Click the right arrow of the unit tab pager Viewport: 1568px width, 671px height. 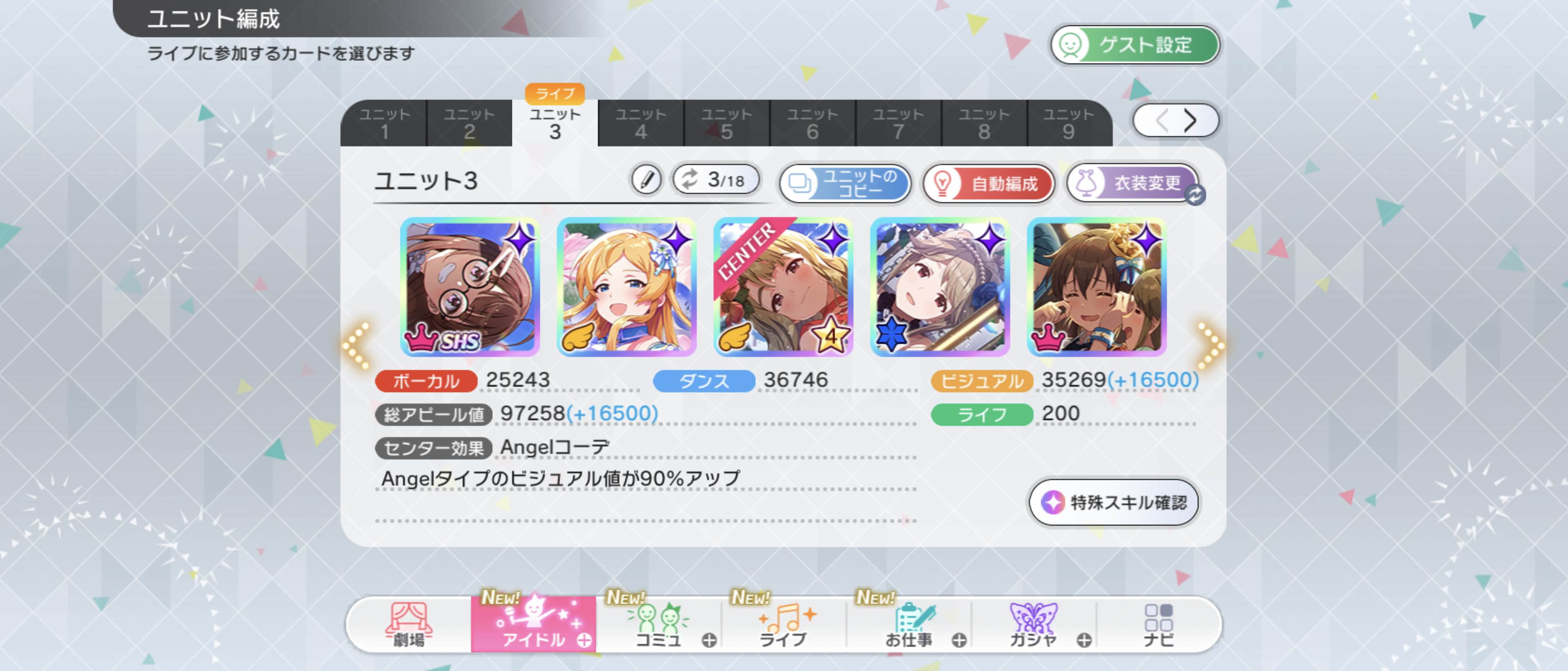point(1191,120)
